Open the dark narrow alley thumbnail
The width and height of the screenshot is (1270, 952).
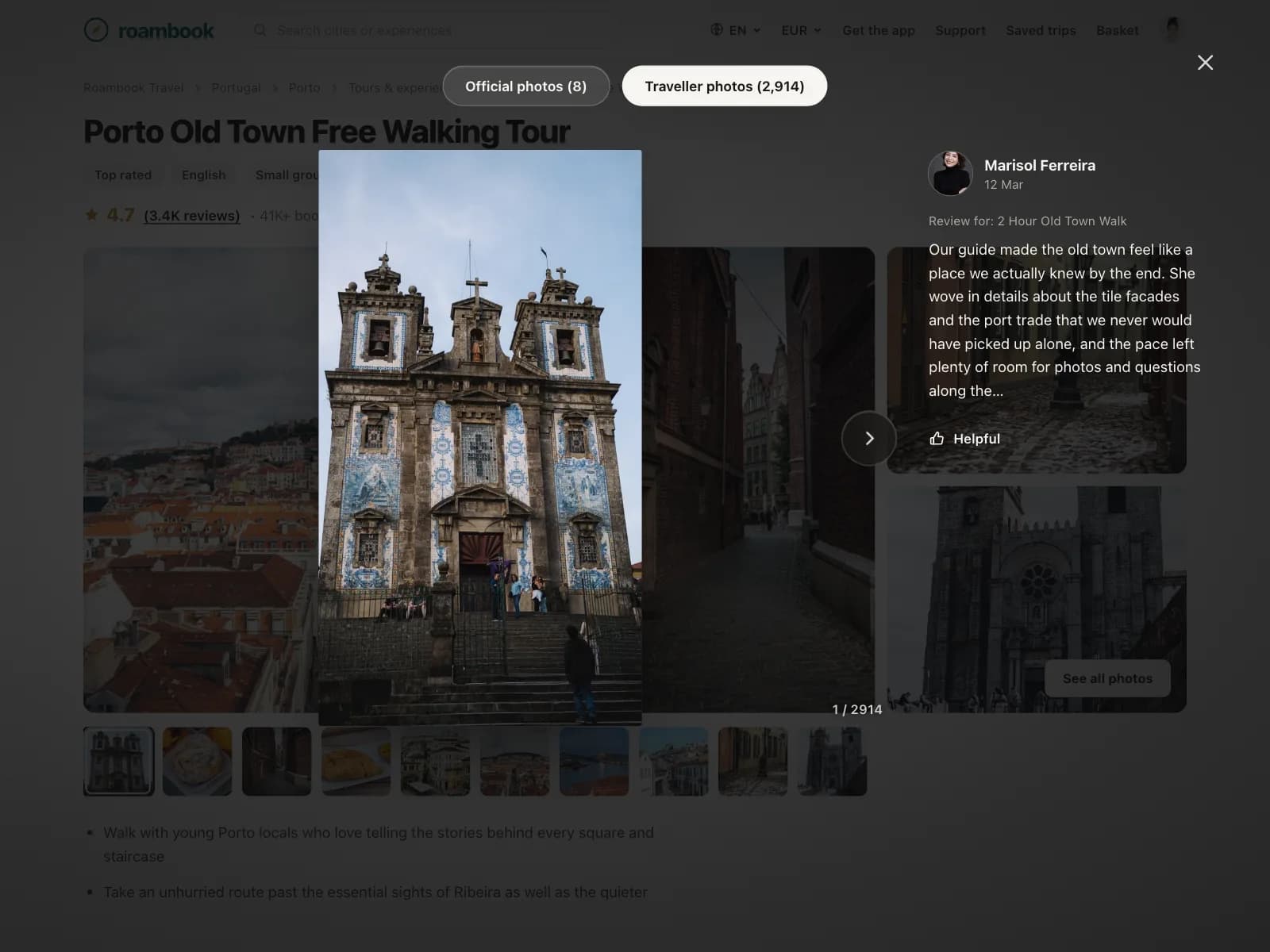tap(277, 761)
